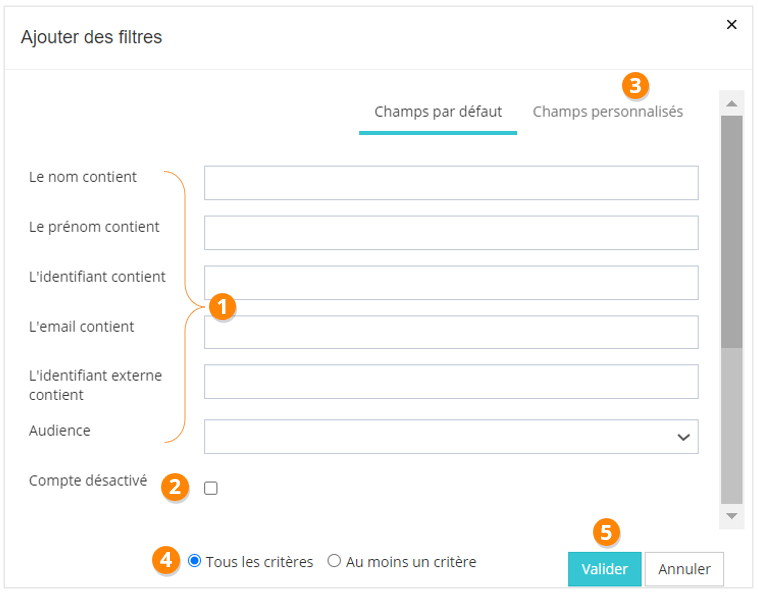758x592 pixels.
Task: Switch to Champs par défaut tab
Action: pyautogui.click(x=438, y=112)
